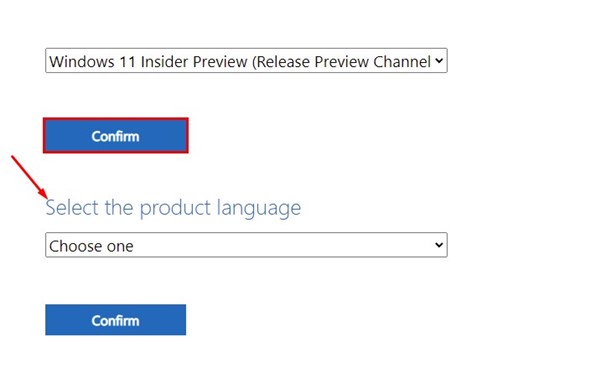Click the 'Release Preview Channel' text in the dropdown
This screenshot has height=378, width=600.
tap(344, 62)
